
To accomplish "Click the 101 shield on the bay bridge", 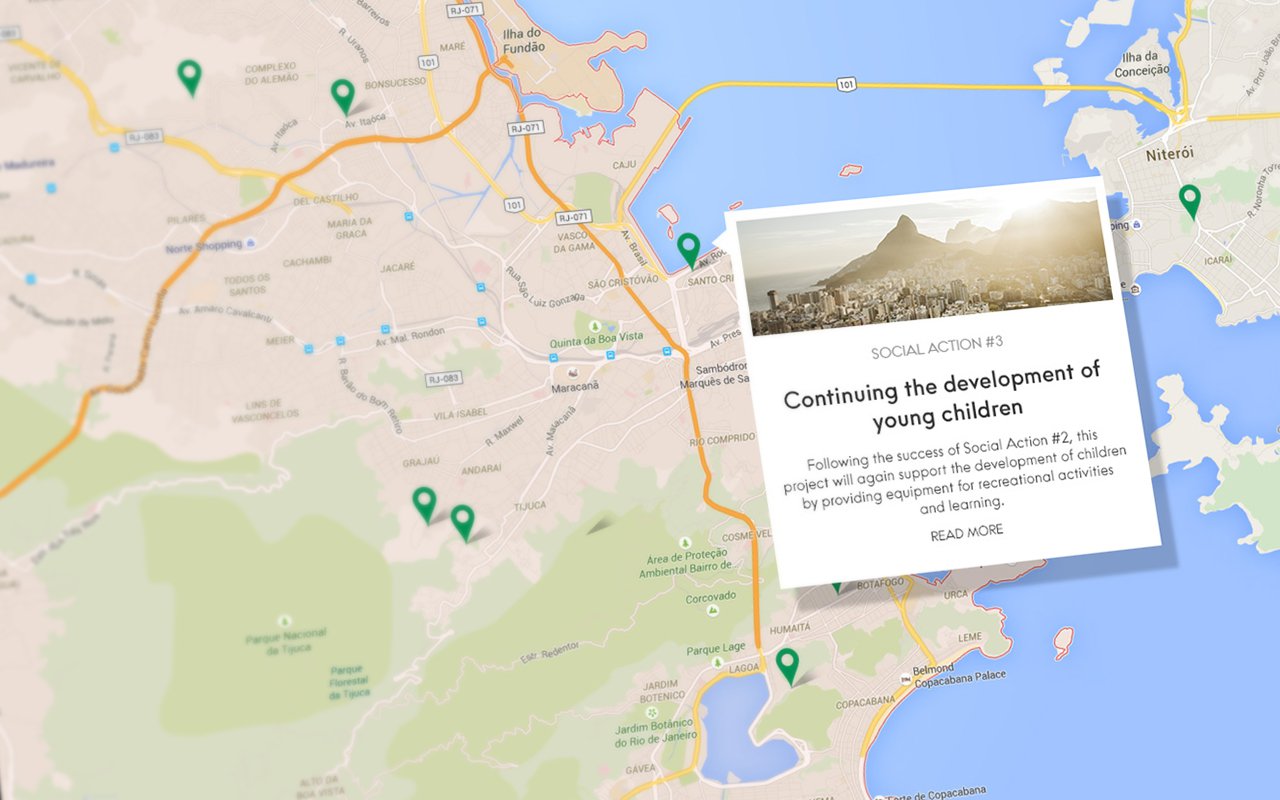I will 846,85.
